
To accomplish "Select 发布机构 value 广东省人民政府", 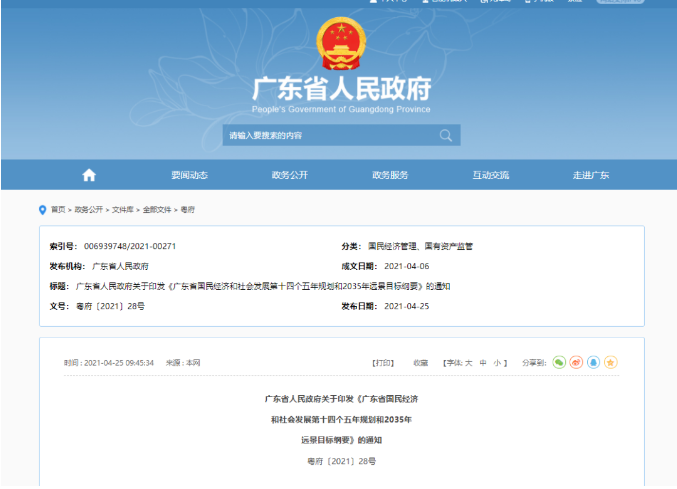I will coord(120,266).
